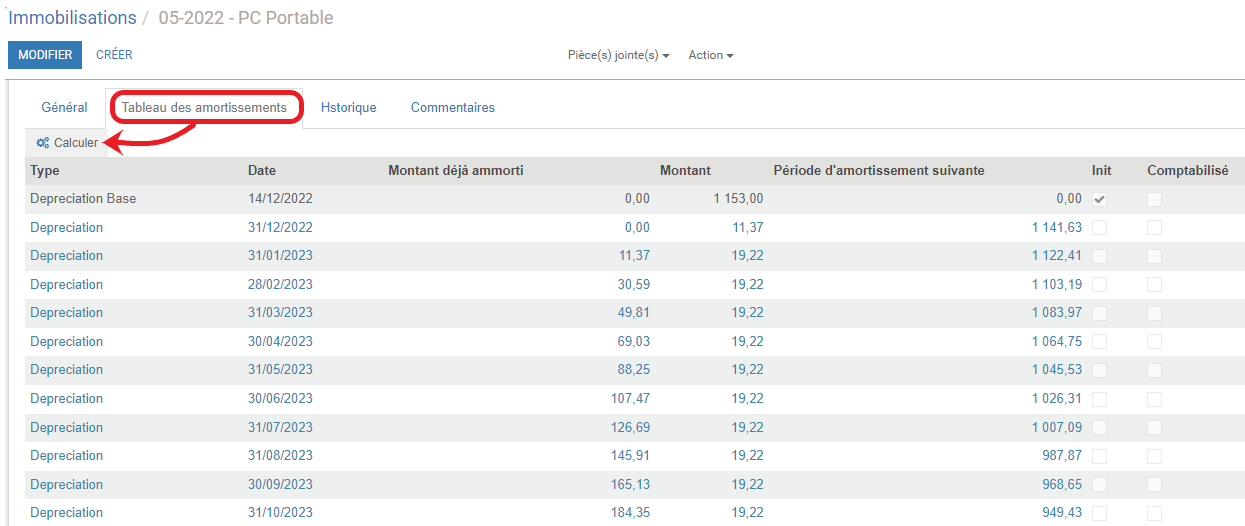This screenshot has width=1245, height=526.
Task: Click the CRÉER button
Action: pos(114,55)
